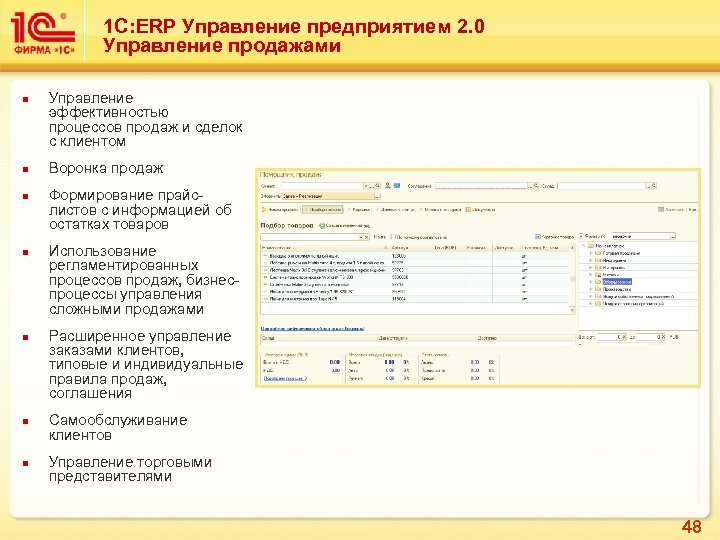Clear the maximum price with X

coord(664,337)
